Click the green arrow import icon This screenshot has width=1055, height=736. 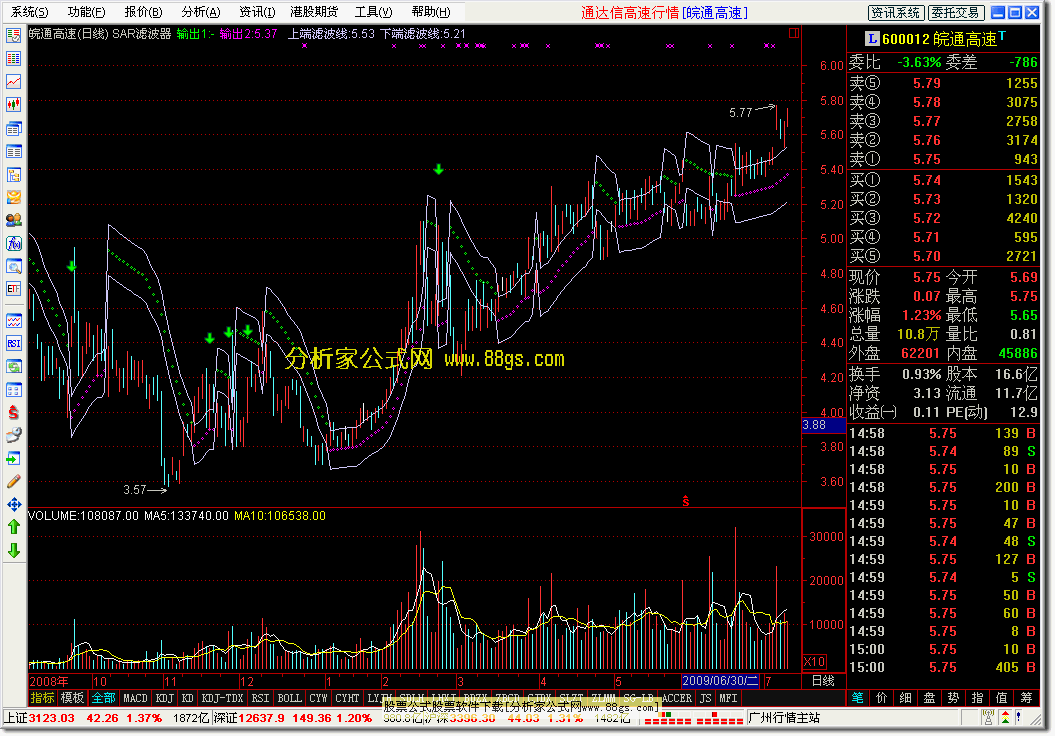[13, 458]
